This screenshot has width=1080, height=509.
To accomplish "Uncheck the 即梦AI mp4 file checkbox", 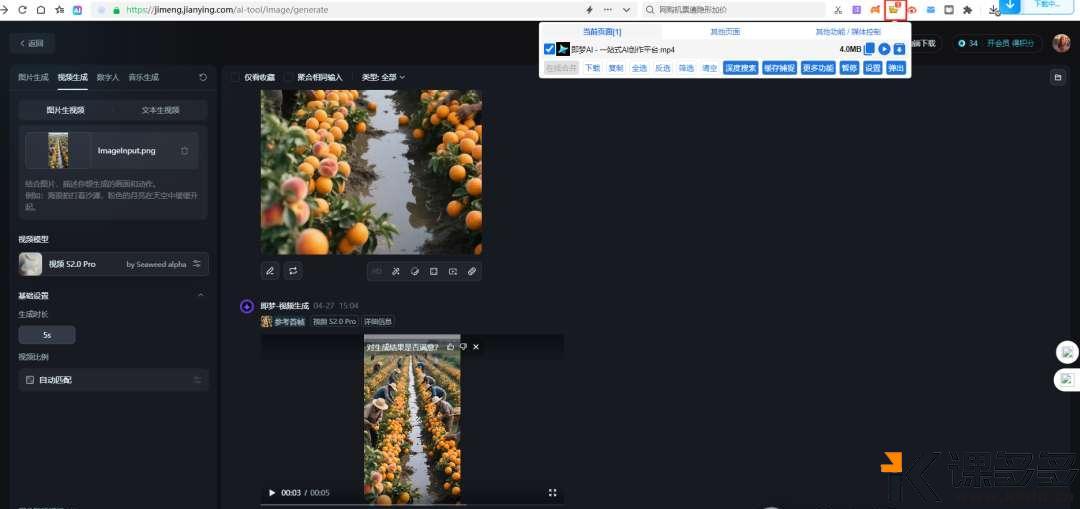I will tap(549, 49).
